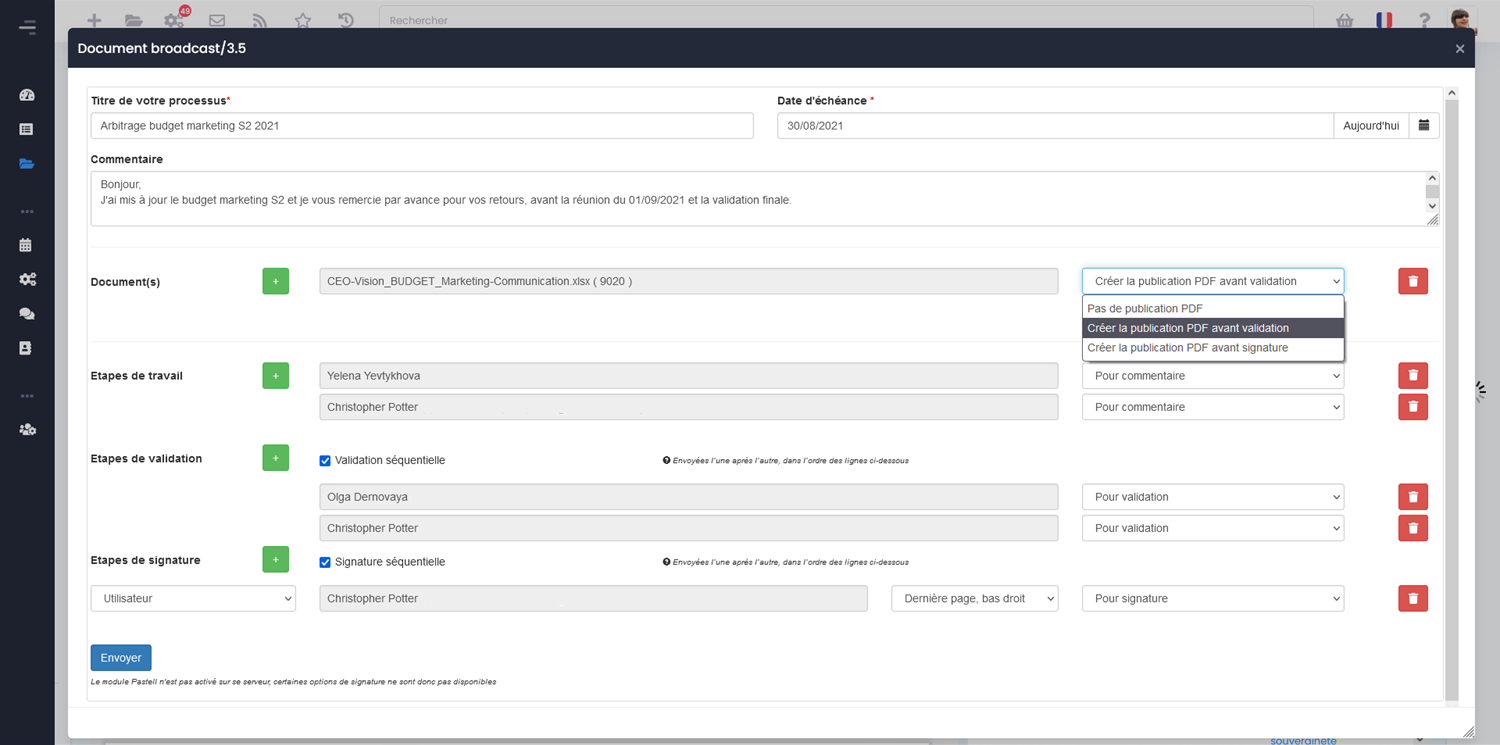
Task: Set due date with Aujourd'hui button
Action: click(x=1370, y=125)
